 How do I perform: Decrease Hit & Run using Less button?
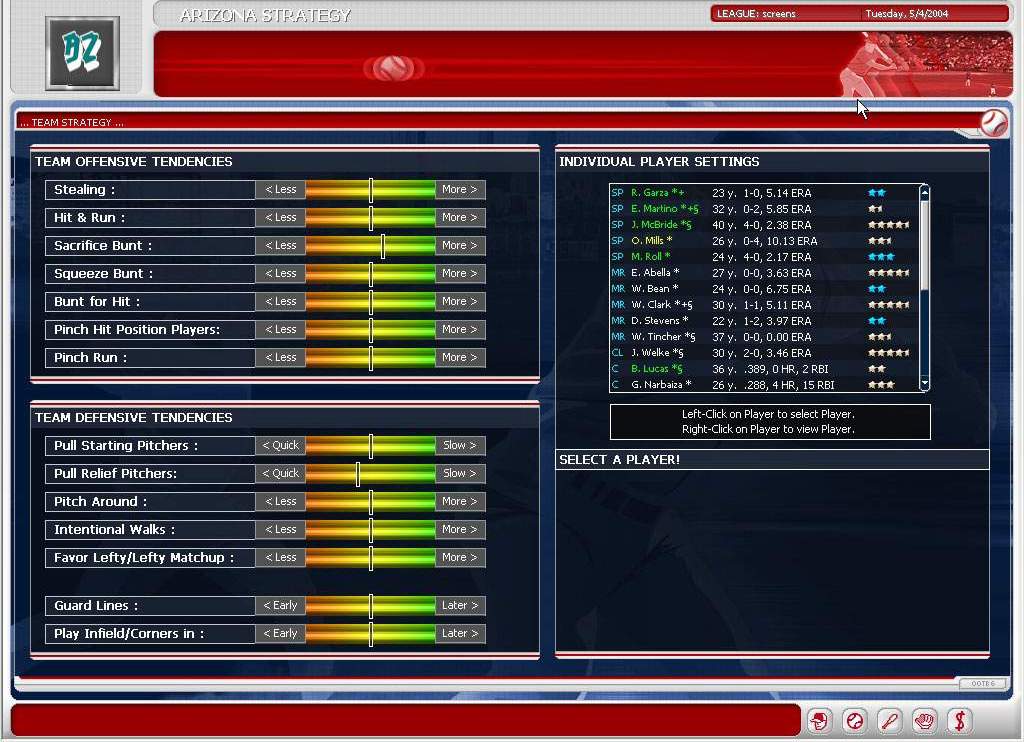pos(280,217)
